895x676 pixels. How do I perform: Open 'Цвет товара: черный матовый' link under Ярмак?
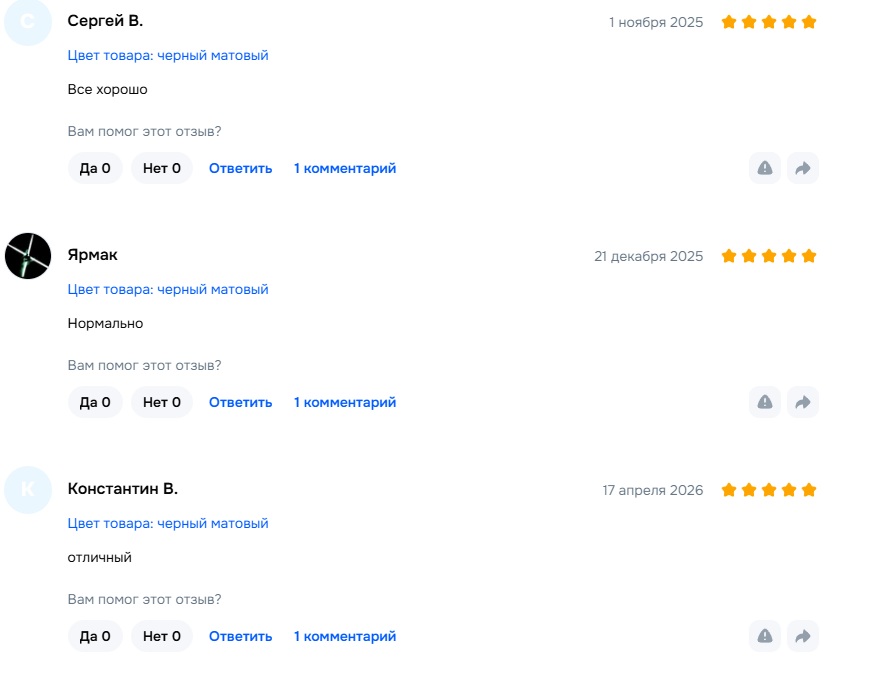[168, 289]
